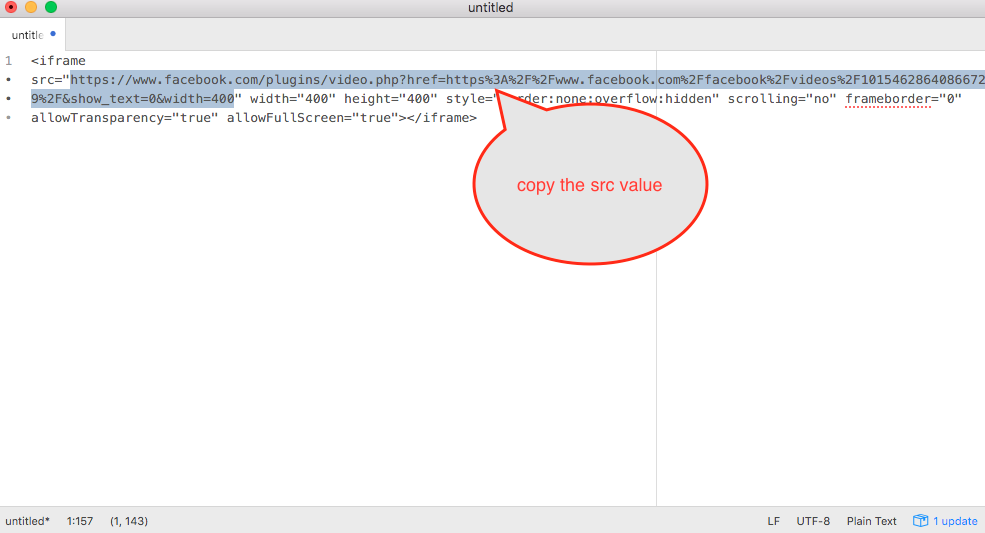The width and height of the screenshot is (985, 533).
Task: Click the allowFullScreen="true" attribute
Action: tap(312, 118)
